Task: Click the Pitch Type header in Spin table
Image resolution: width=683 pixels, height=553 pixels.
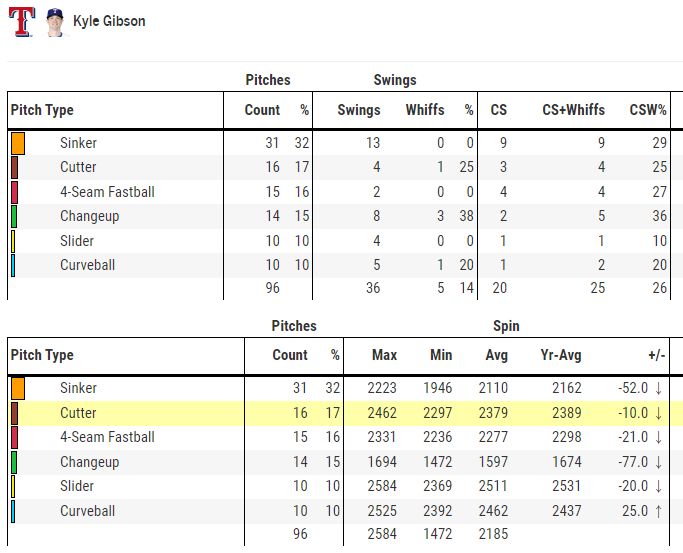Action: [x=42, y=355]
